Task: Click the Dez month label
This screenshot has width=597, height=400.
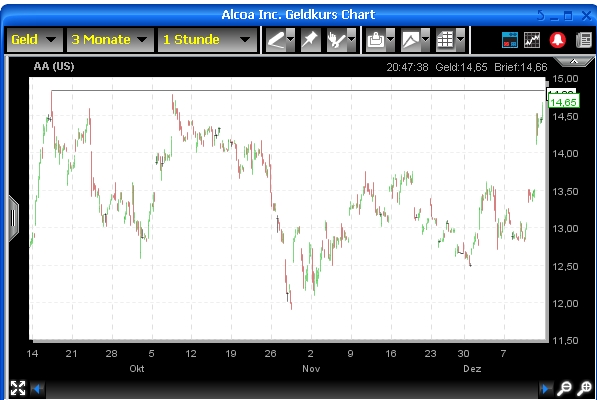Action: [472, 369]
